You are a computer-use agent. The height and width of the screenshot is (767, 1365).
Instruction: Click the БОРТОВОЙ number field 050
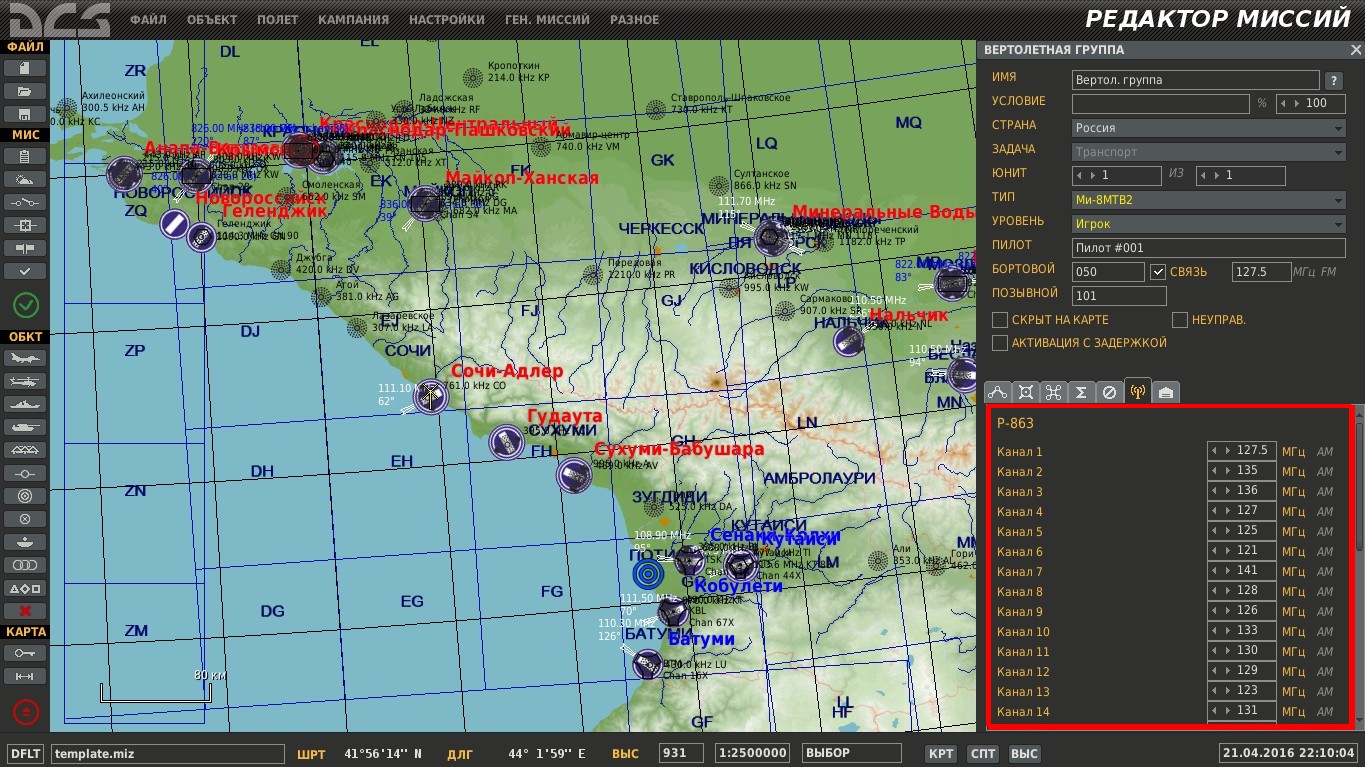(1108, 272)
